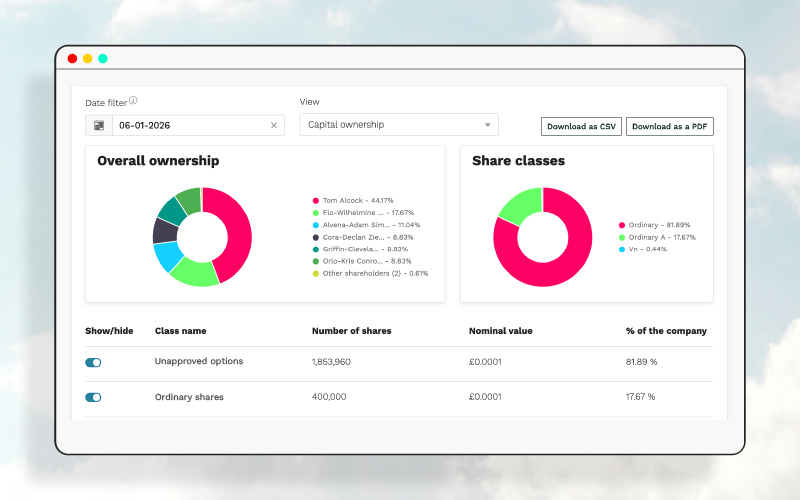Click Vn legend blue dot

[x=622, y=249]
